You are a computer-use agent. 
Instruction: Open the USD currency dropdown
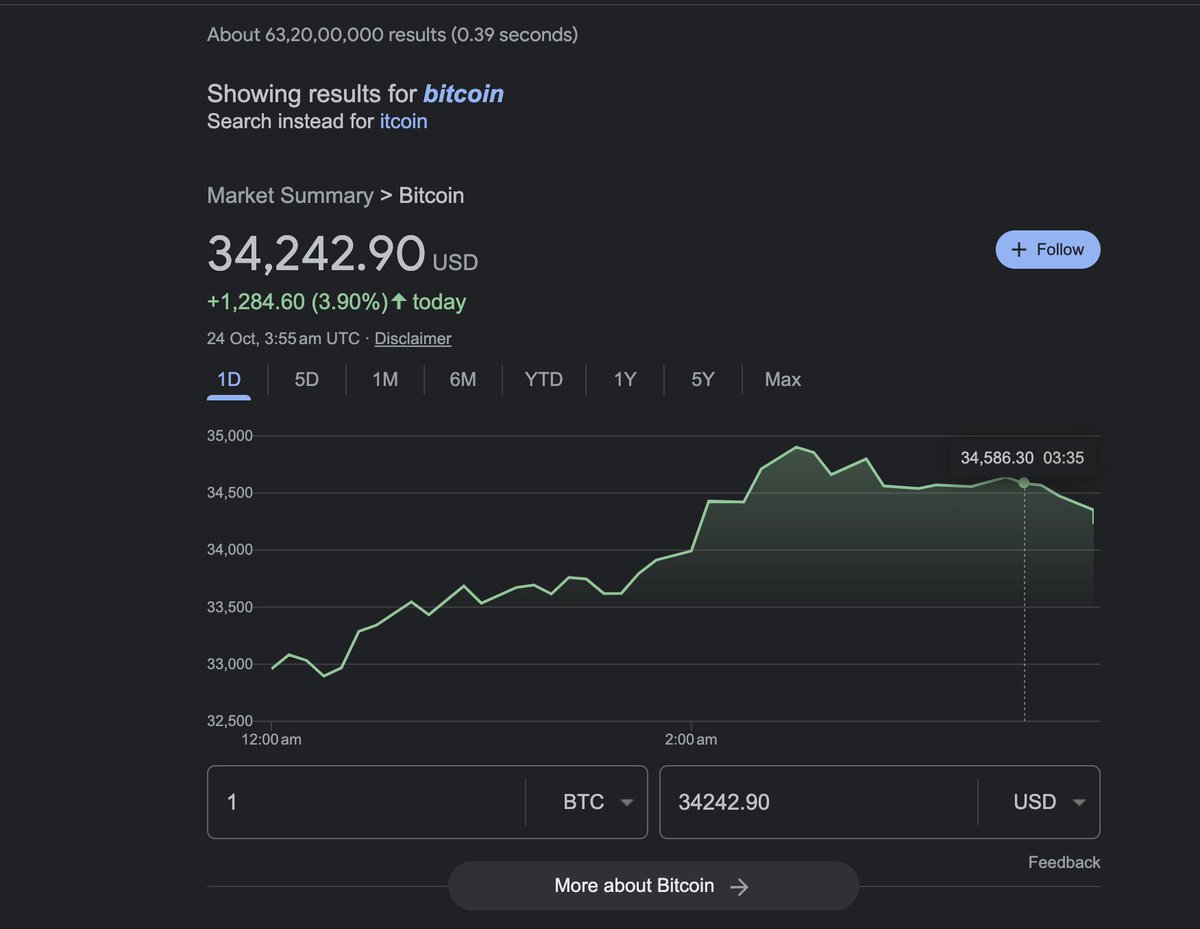coord(1049,802)
